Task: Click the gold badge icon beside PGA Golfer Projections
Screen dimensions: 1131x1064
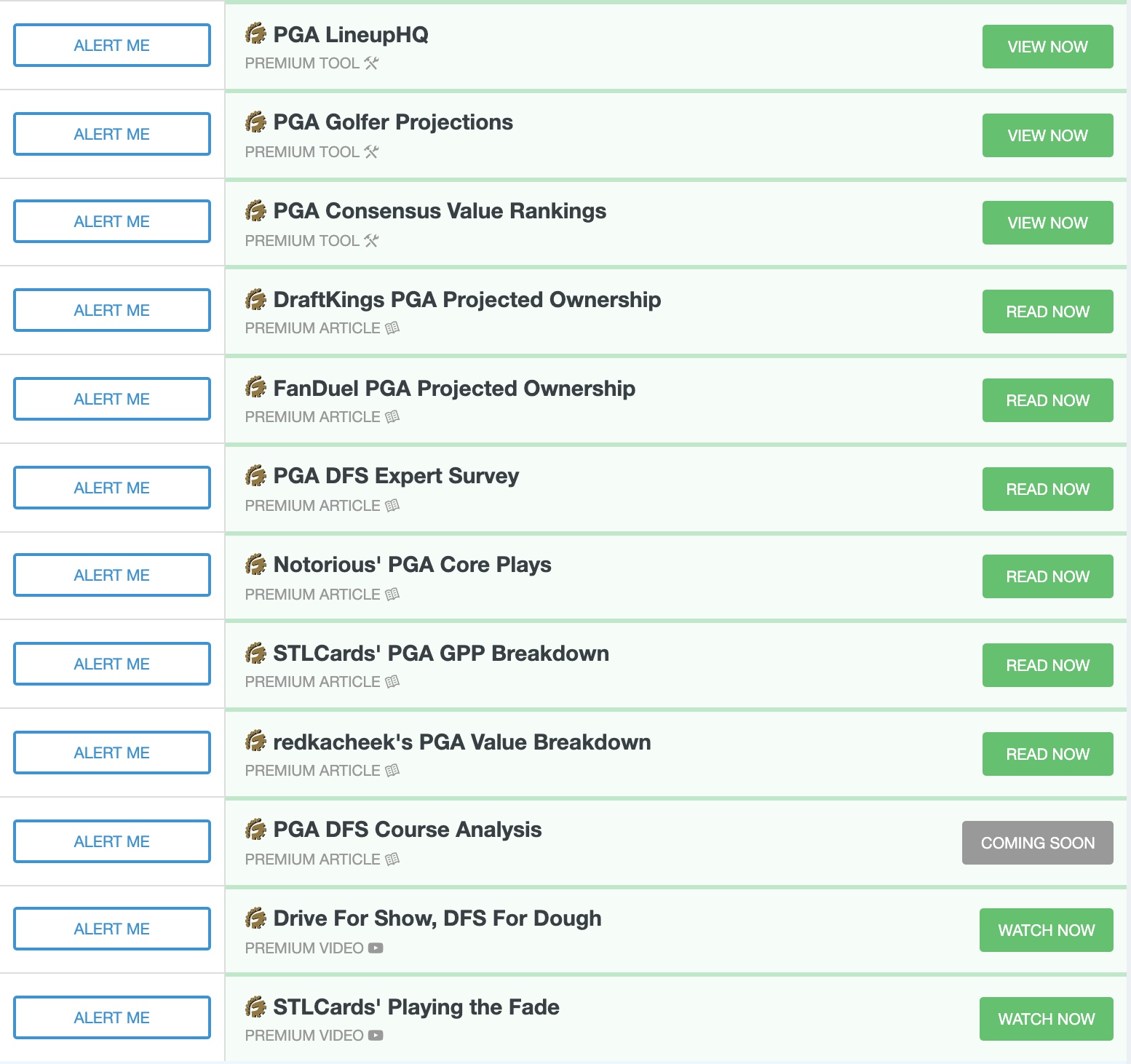Action: [255, 122]
